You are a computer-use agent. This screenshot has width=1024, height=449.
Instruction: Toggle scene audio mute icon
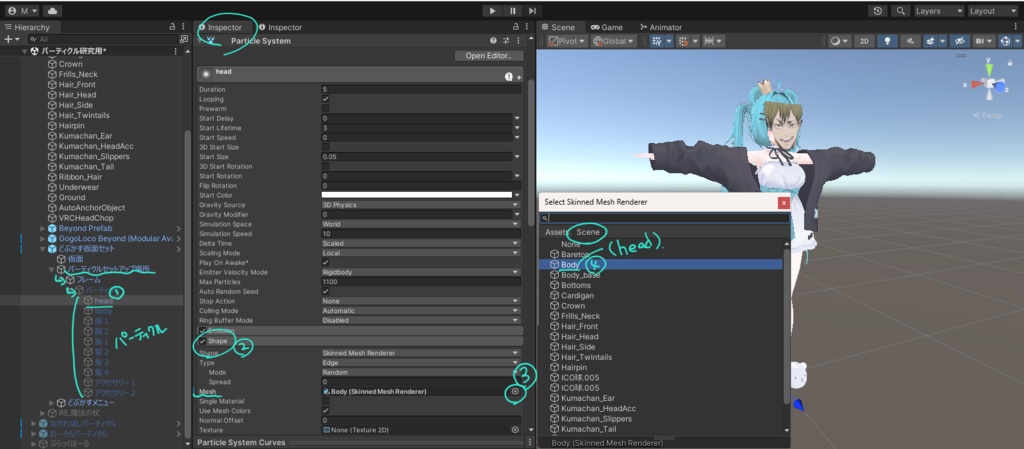coord(910,41)
